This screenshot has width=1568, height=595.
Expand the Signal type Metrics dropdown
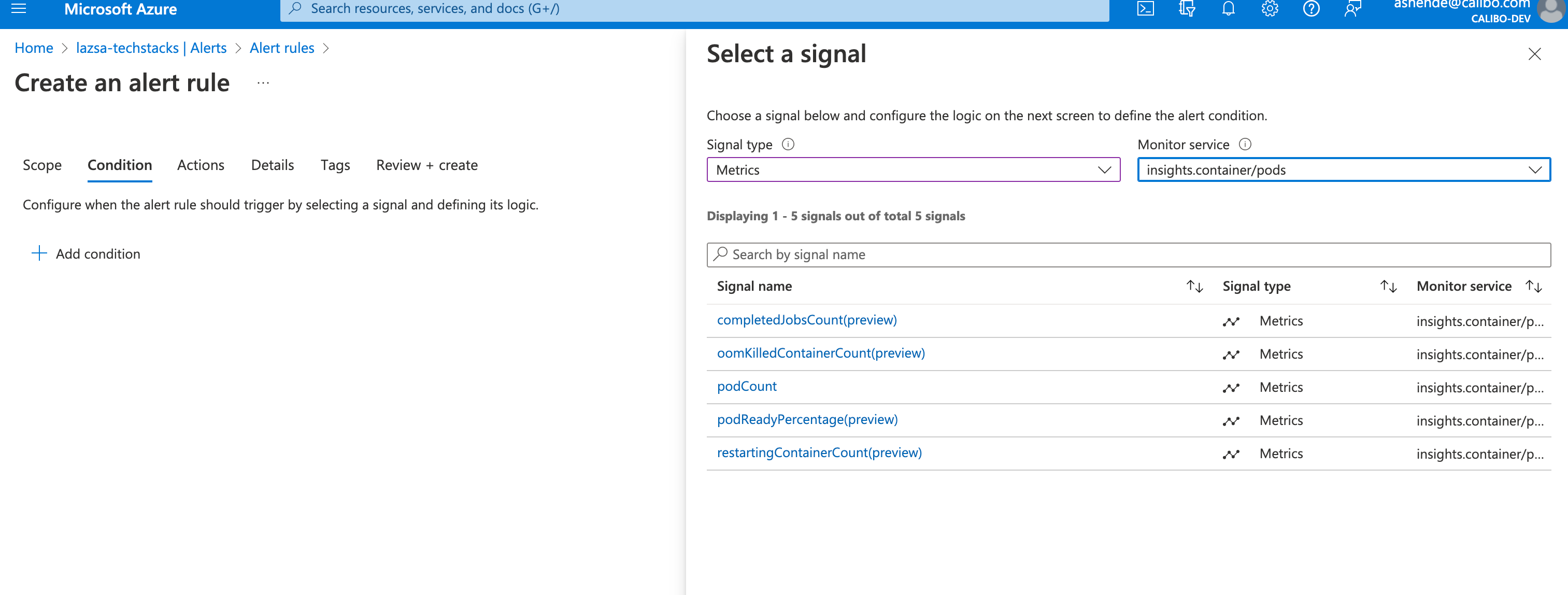click(913, 170)
